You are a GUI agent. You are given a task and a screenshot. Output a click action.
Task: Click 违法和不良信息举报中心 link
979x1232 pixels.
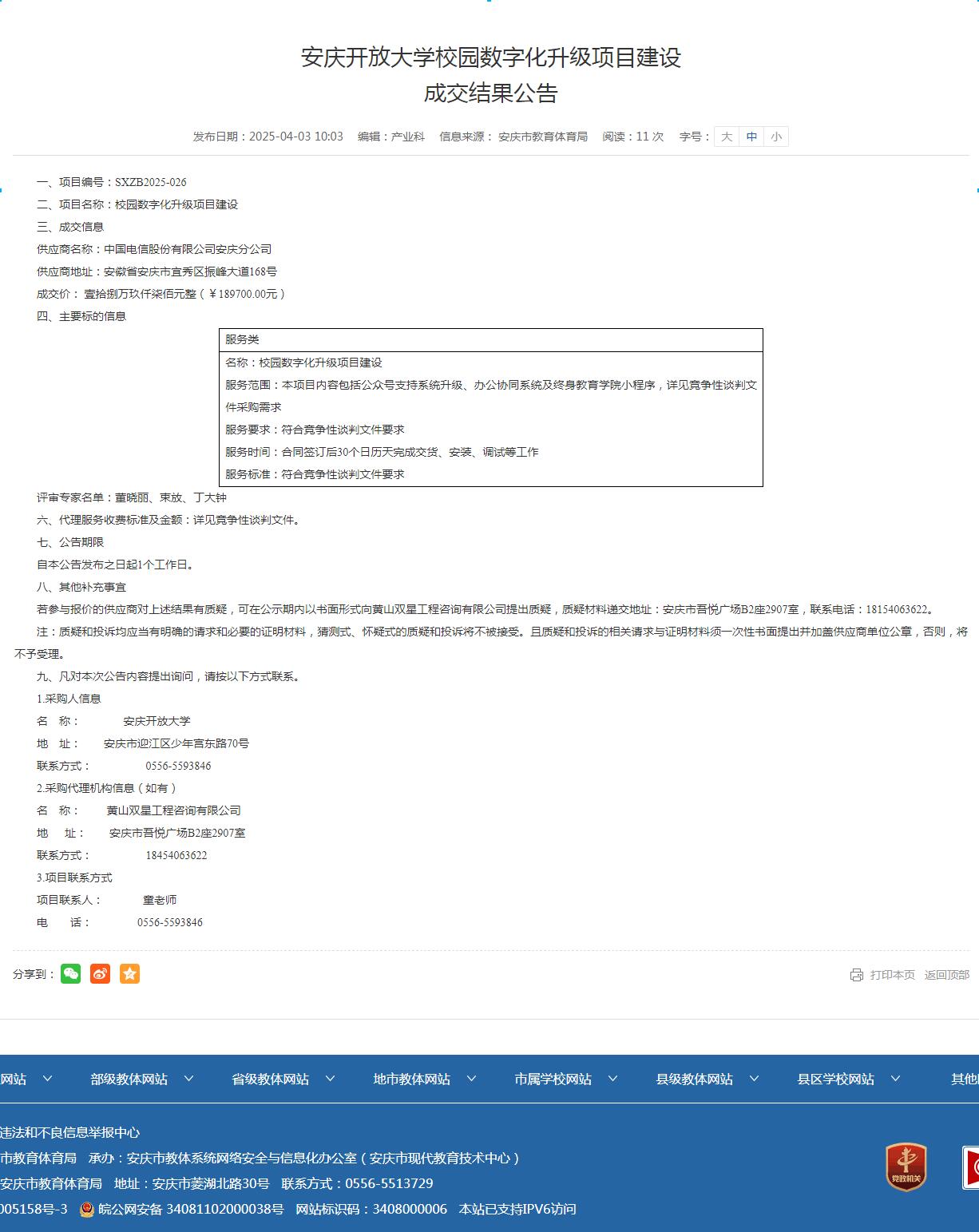pos(69,1133)
